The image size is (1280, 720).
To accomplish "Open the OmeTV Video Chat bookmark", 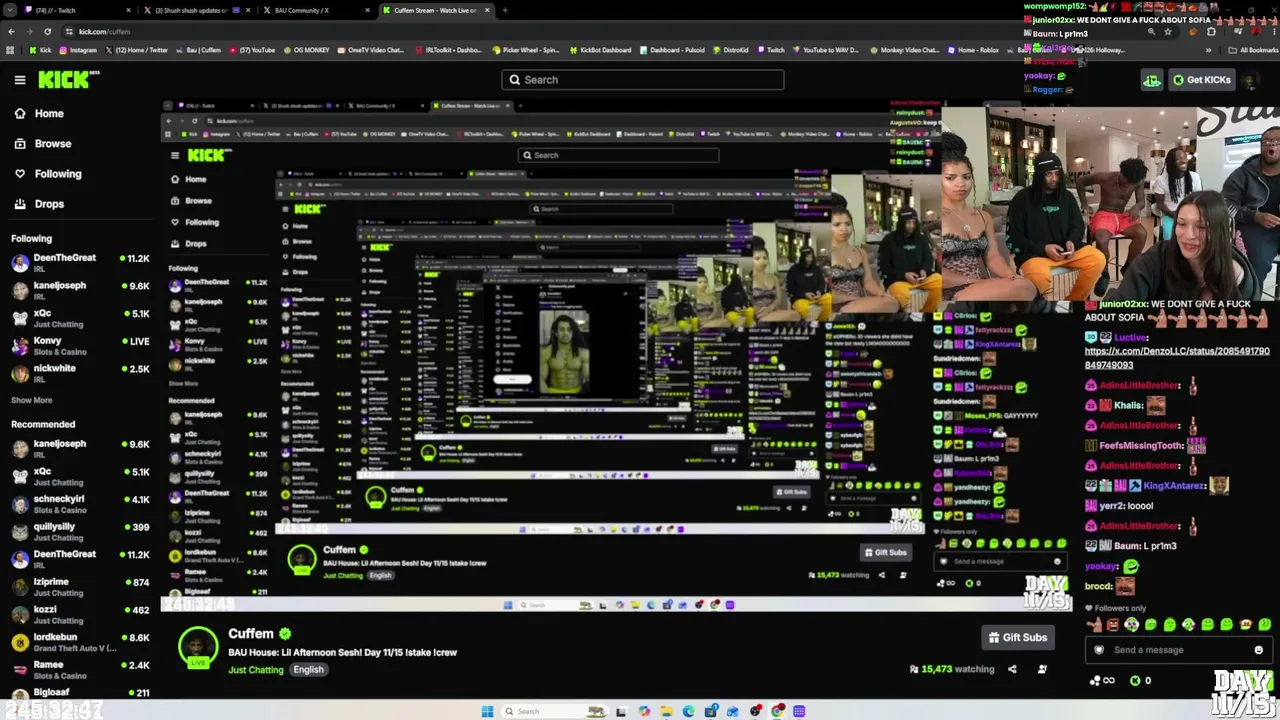I will 371,50.
